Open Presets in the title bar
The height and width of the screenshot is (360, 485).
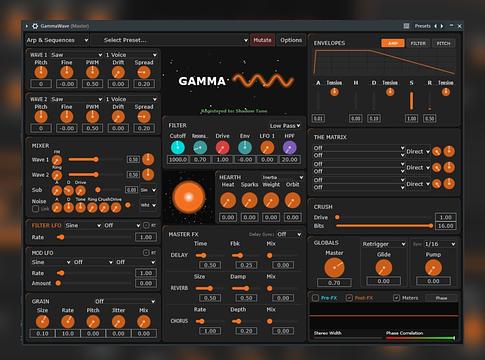point(423,26)
